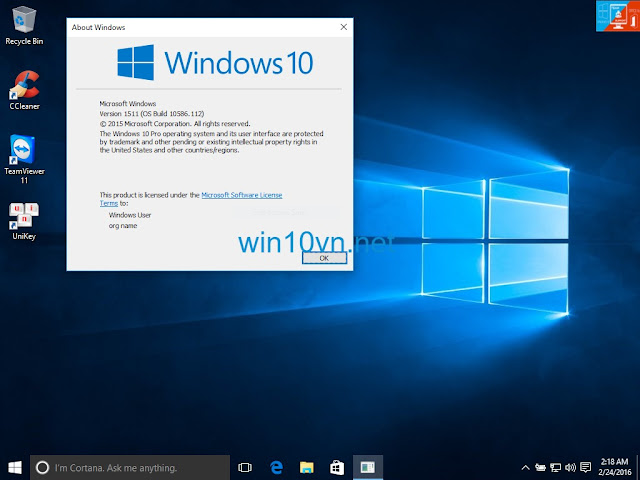Select the About Windows taskbar button
Viewport: 640px width, 480px height.
(x=368, y=467)
